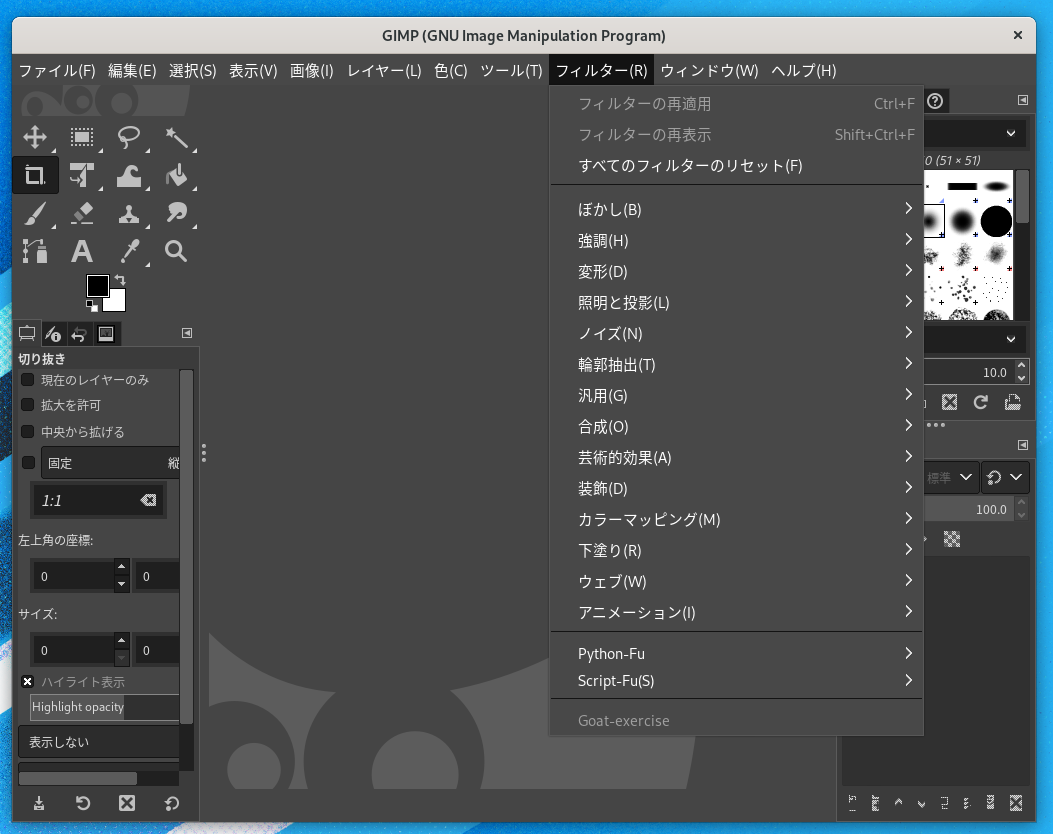Click the X coordinate input field
Viewport: 1053px width, 834px height.
click(x=73, y=576)
